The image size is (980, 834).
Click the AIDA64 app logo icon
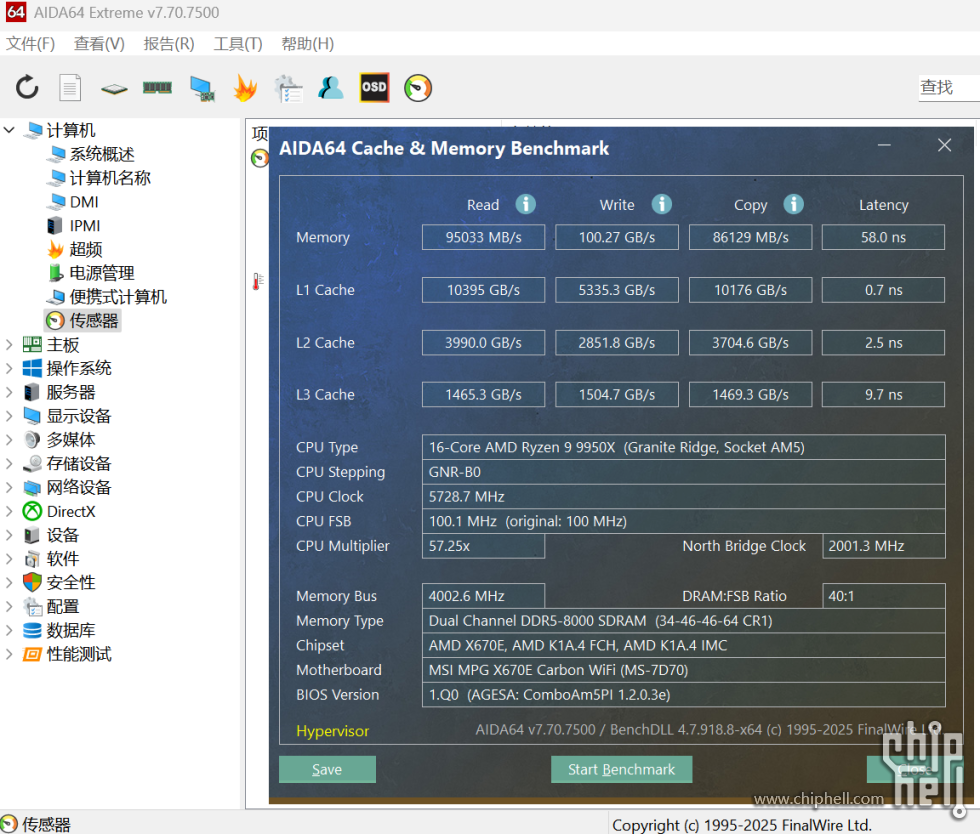[16, 12]
